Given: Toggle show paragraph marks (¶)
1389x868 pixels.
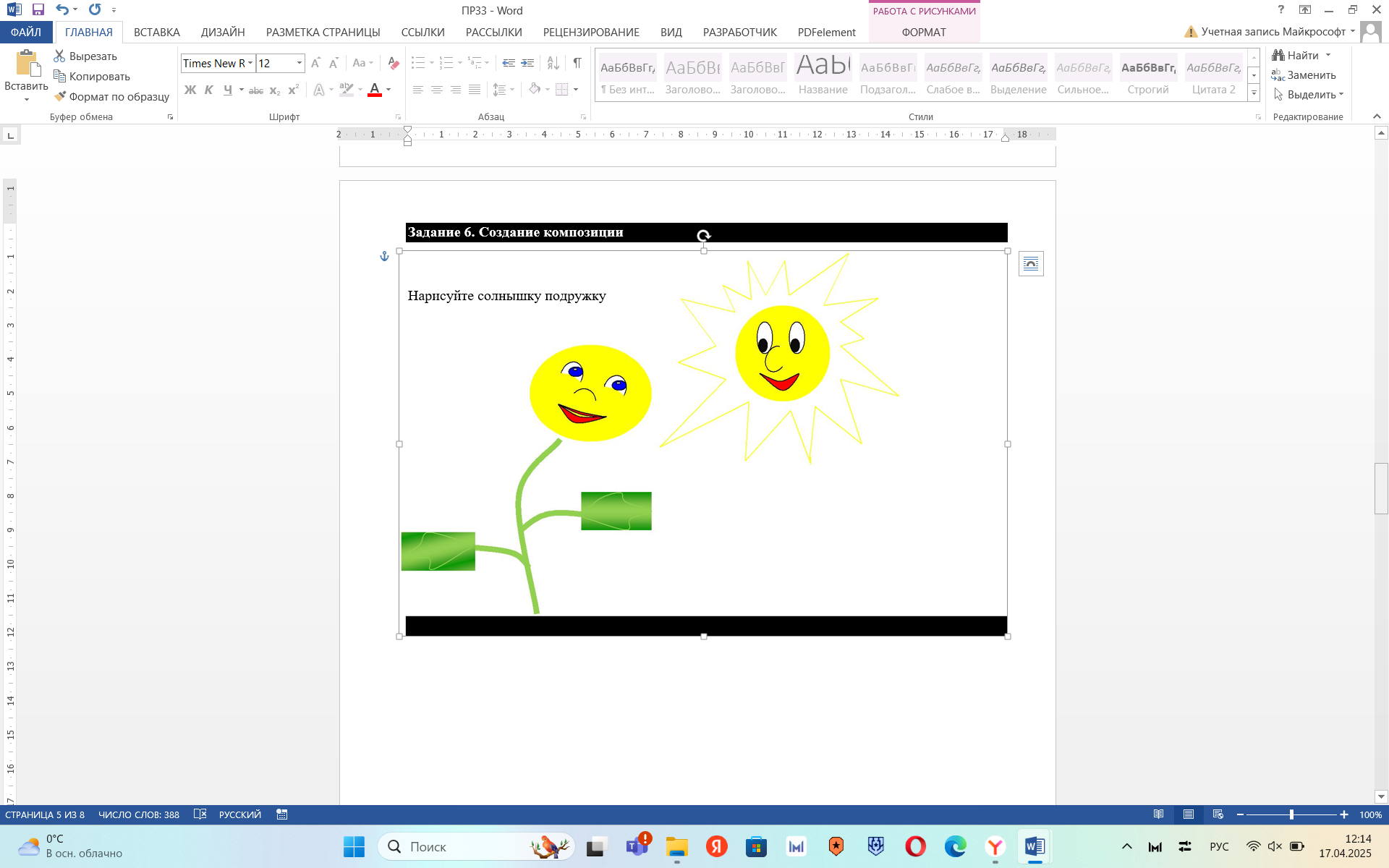Looking at the screenshot, I should pos(577,63).
